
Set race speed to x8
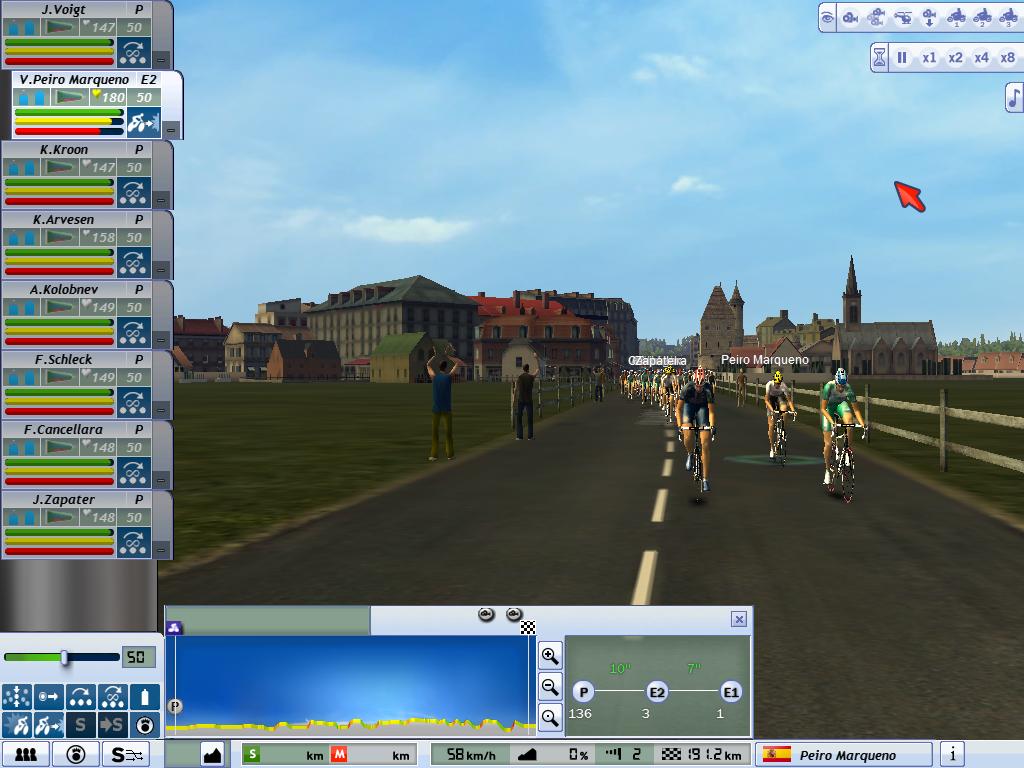1007,58
